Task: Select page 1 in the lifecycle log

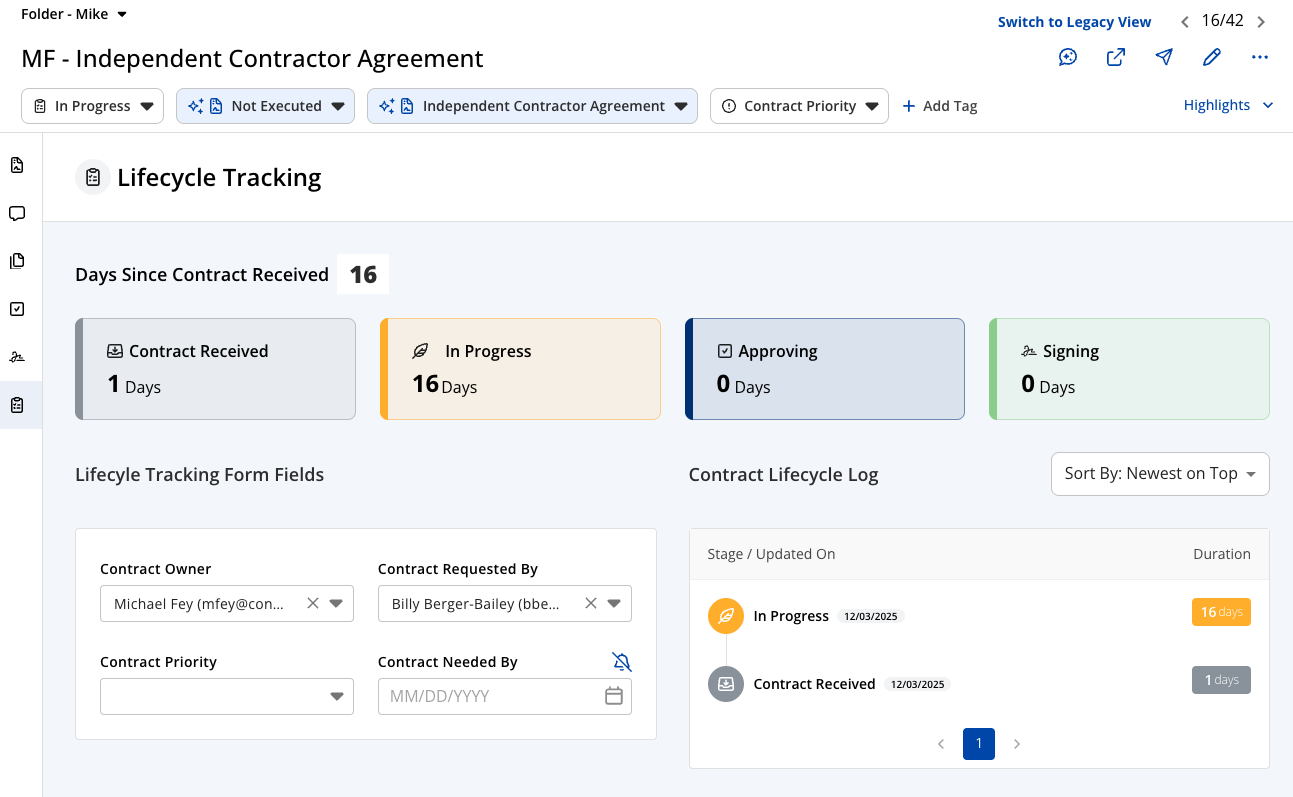Action: point(979,744)
